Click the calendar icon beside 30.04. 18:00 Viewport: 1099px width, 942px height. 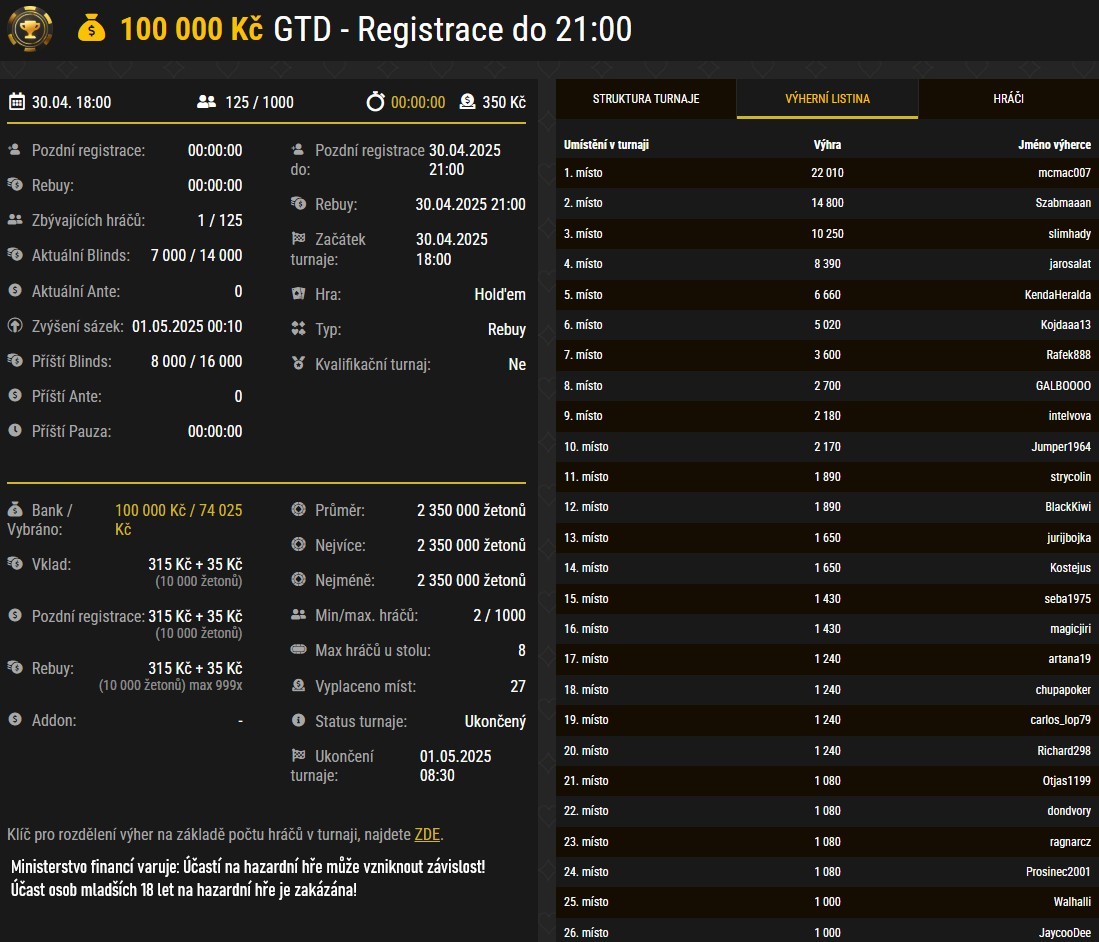[17, 102]
